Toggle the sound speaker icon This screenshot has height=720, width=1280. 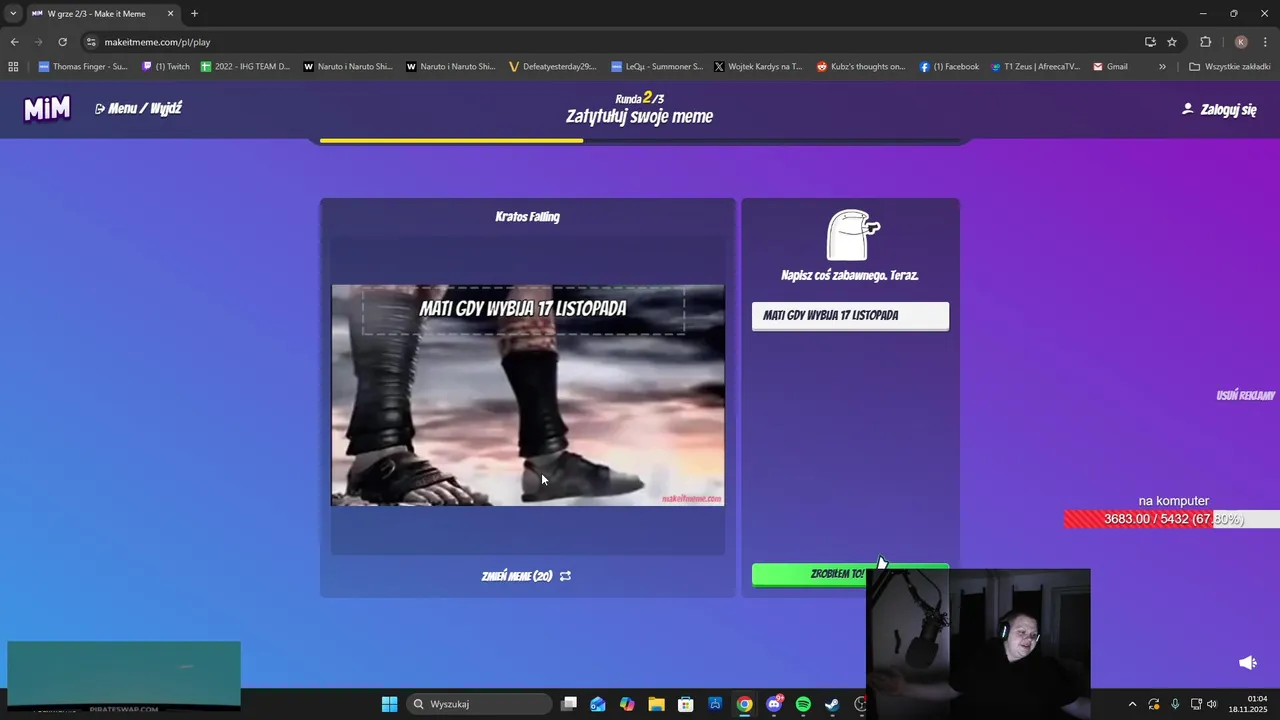point(1248,662)
